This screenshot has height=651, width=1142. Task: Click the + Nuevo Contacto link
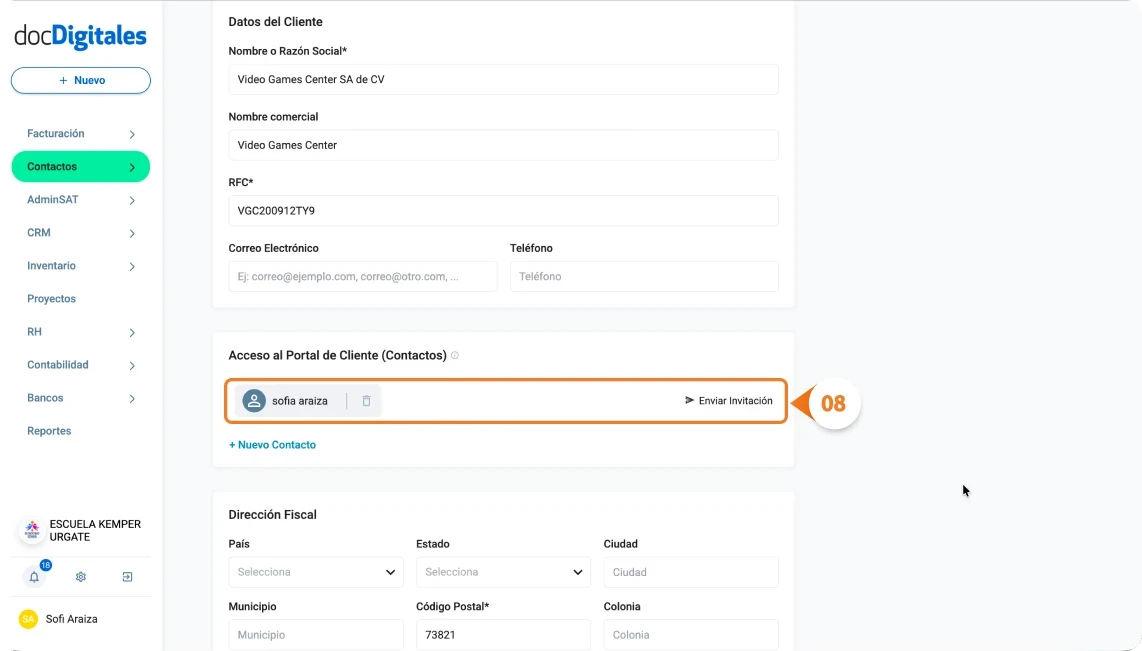[272, 444]
